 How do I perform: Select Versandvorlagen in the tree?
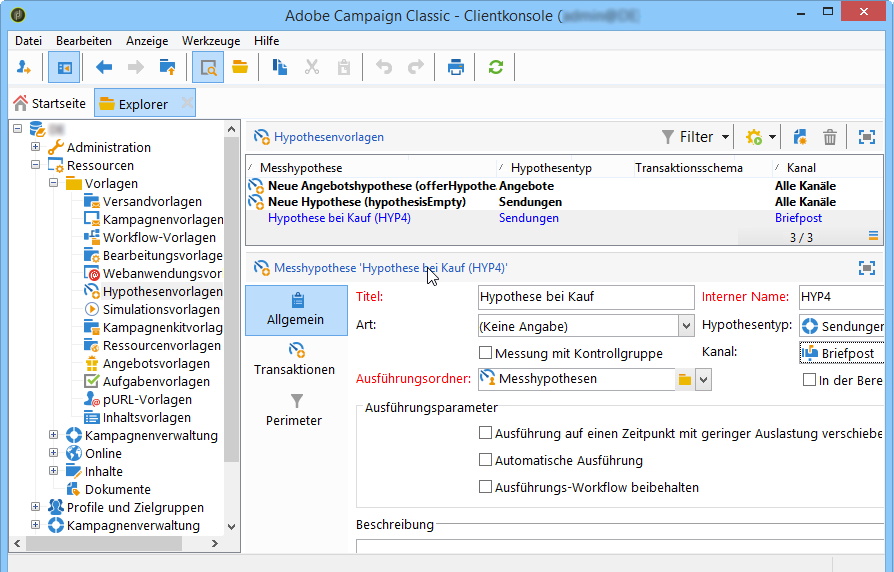click(152, 201)
